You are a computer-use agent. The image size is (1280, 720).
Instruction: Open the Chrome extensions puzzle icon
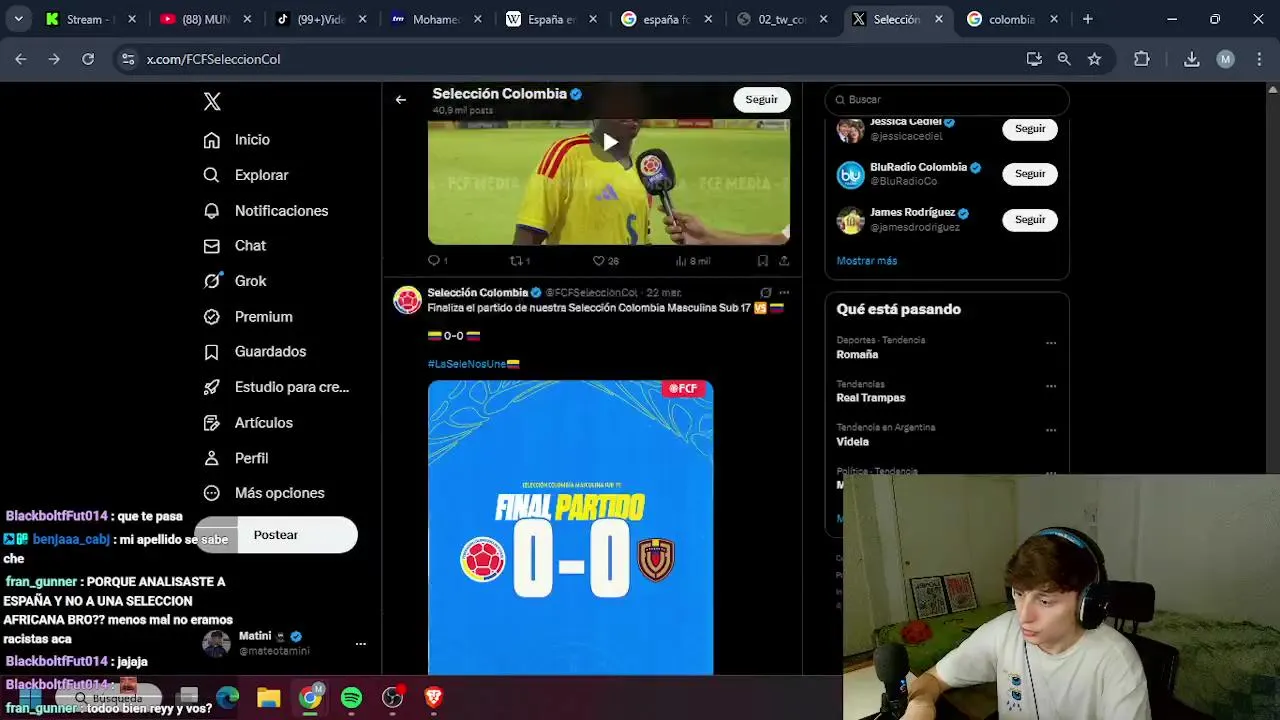coord(1141,59)
